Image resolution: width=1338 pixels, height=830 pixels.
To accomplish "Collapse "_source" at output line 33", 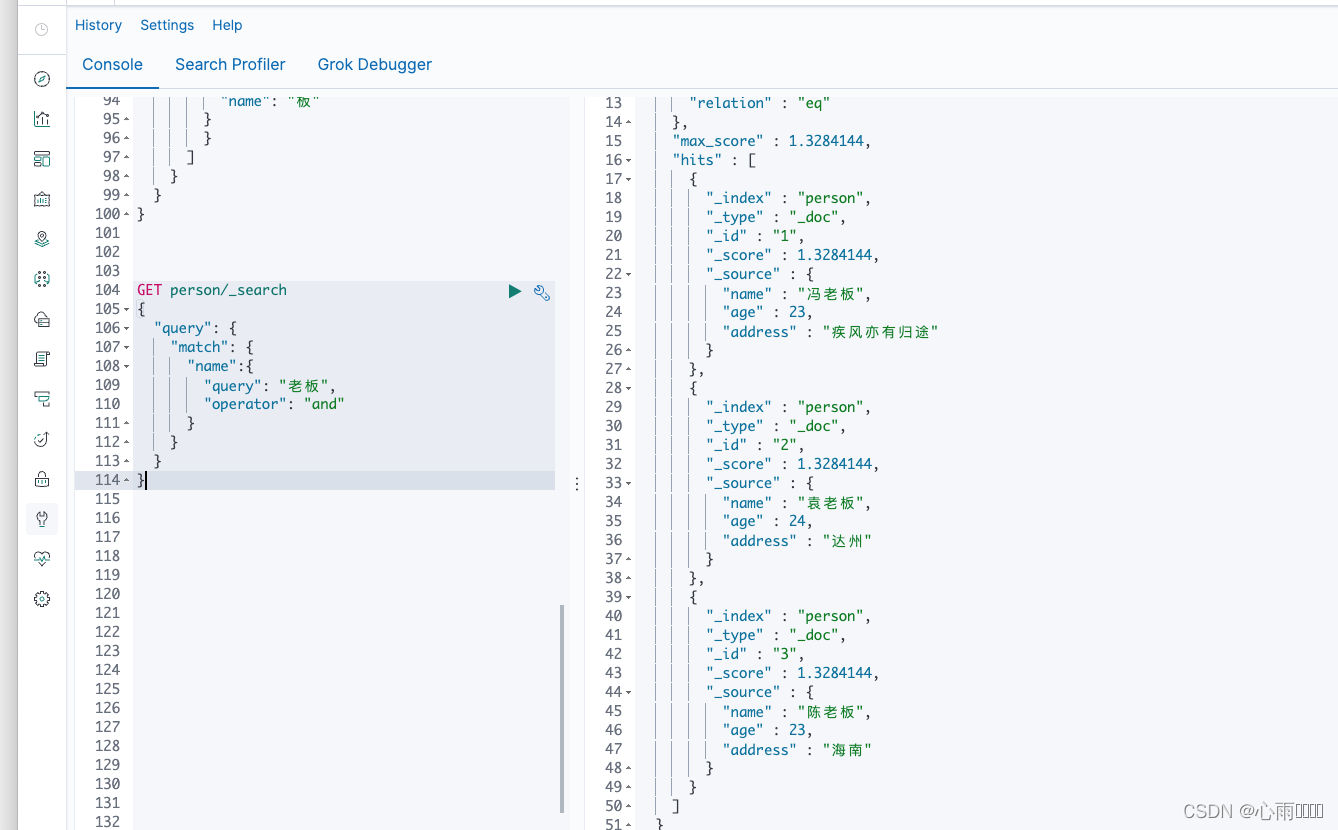I will [x=629, y=484].
